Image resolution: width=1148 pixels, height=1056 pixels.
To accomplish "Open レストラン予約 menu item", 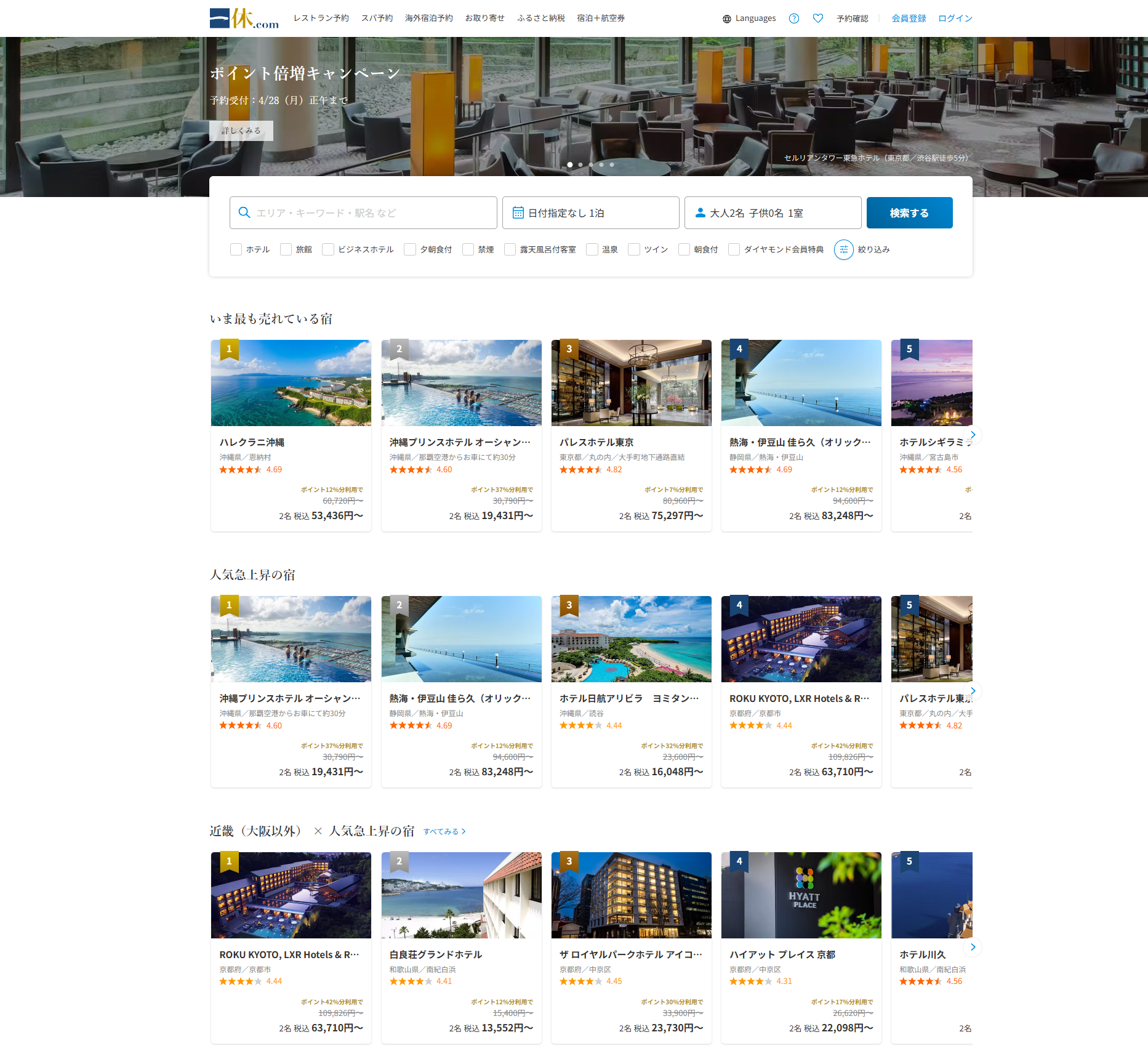I will point(321,18).
